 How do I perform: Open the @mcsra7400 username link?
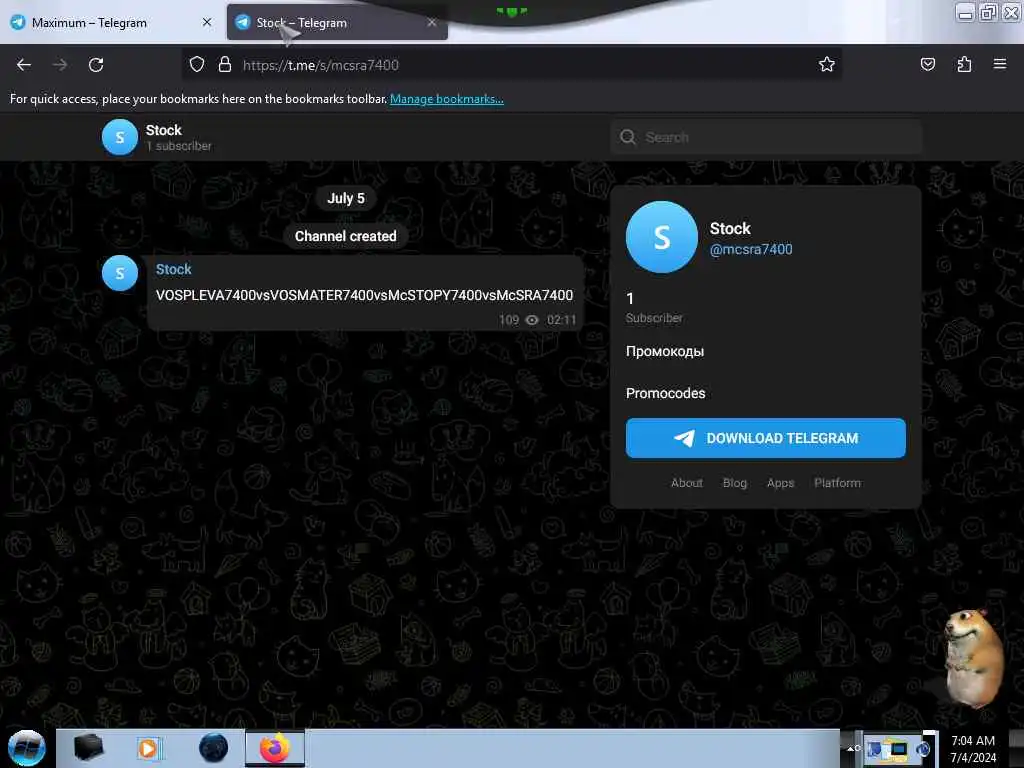coord(751,249)
